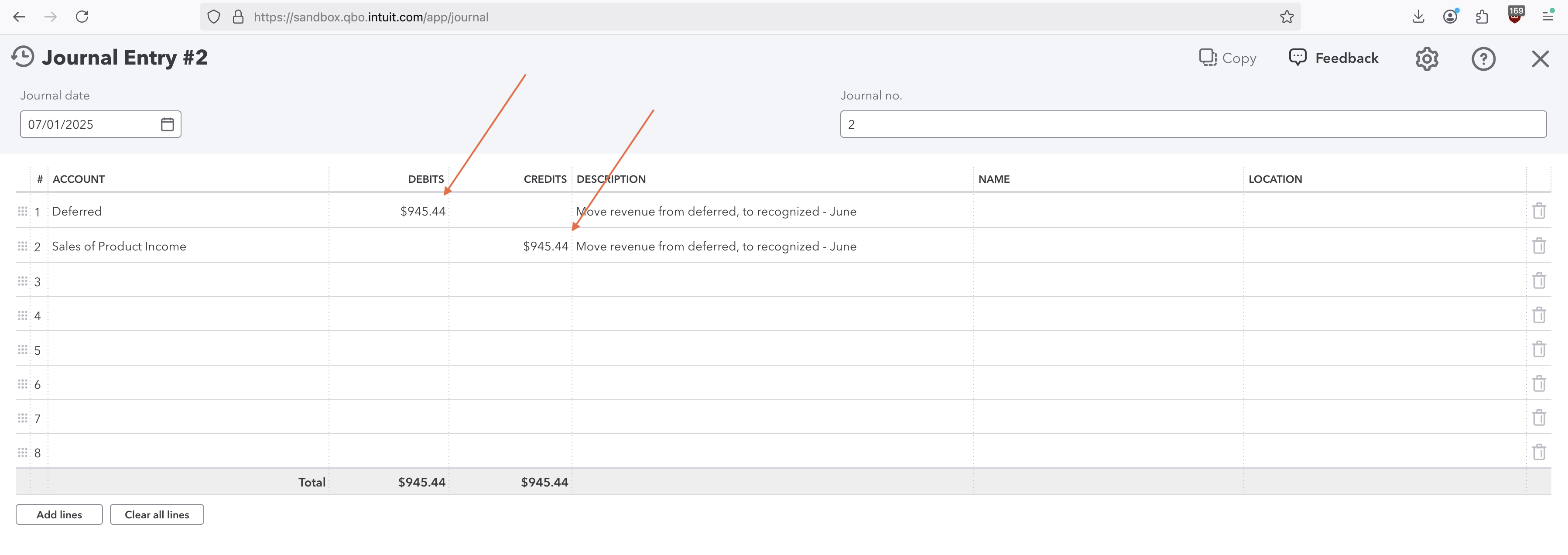Viewport: 1568px width, 555px height.
Task: Click the browser URL address bar
Action: coord(750,17)
